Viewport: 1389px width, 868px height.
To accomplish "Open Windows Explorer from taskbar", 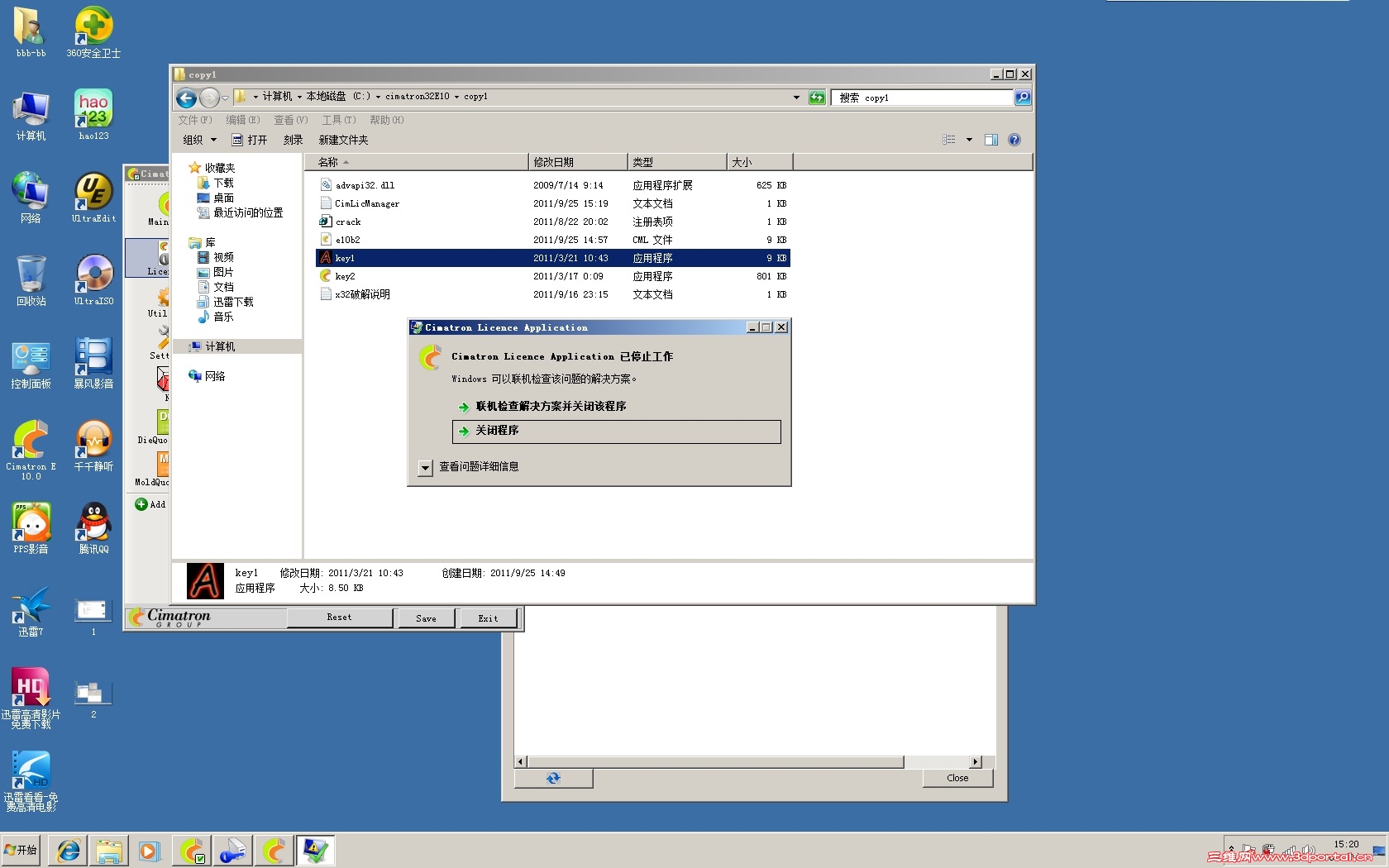I will click(x=109, y=851).
